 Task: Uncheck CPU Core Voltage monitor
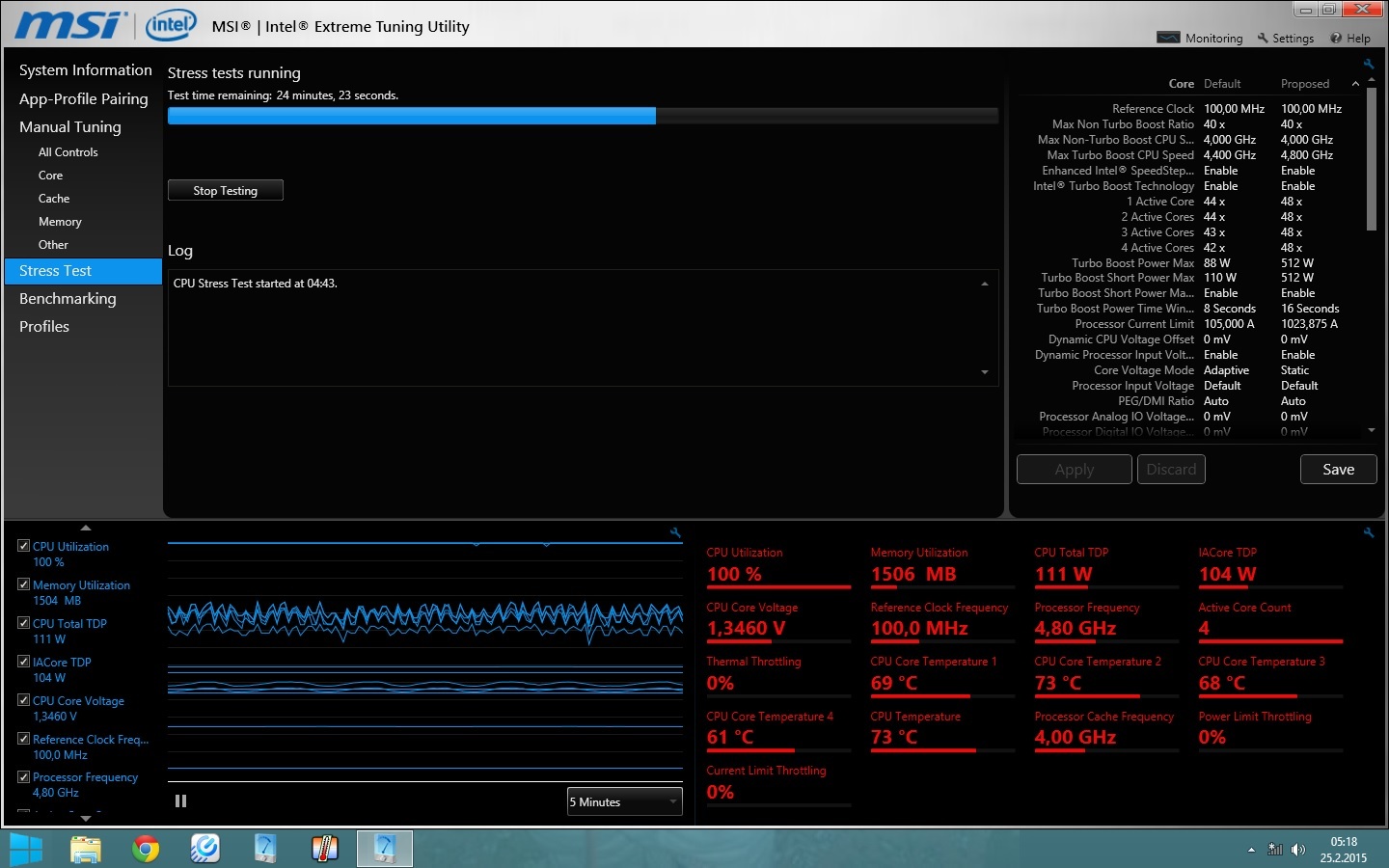click(24, 700)
